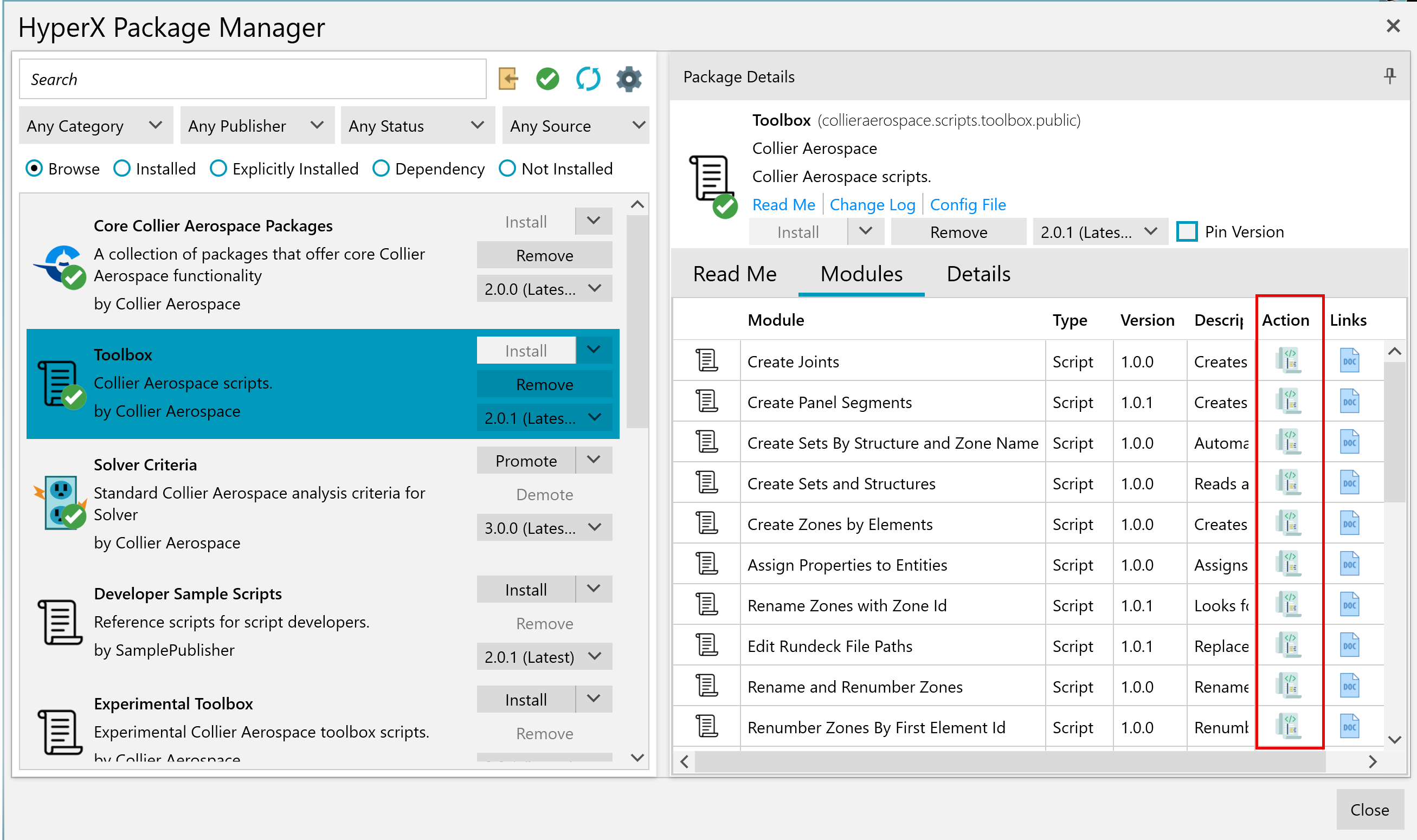The height and width of the screenshot is (840, 1417).
Task: Switch to the Read Me tab
Action: [735, 274]
